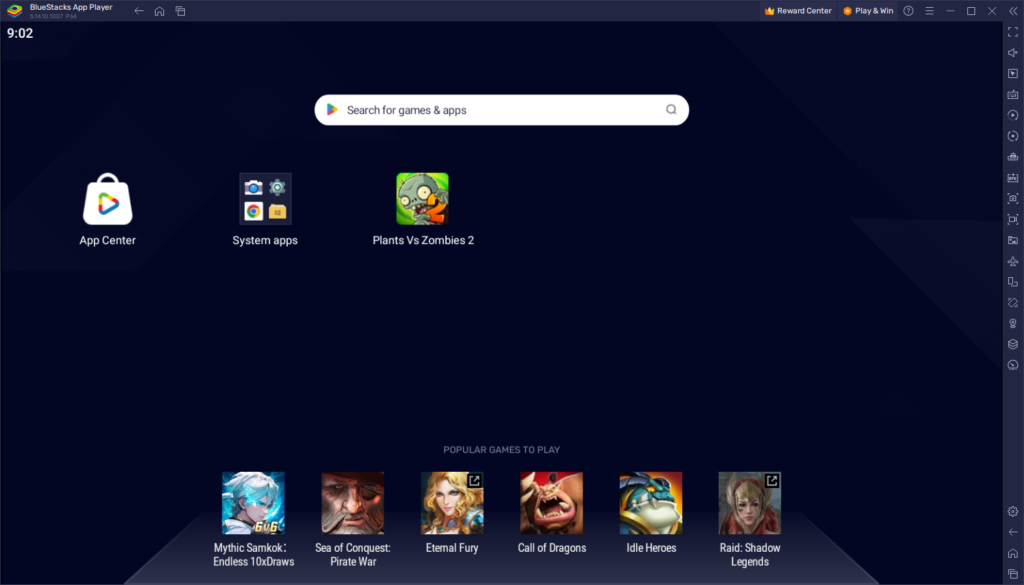Click the magnifier icon in search bar

671,110
